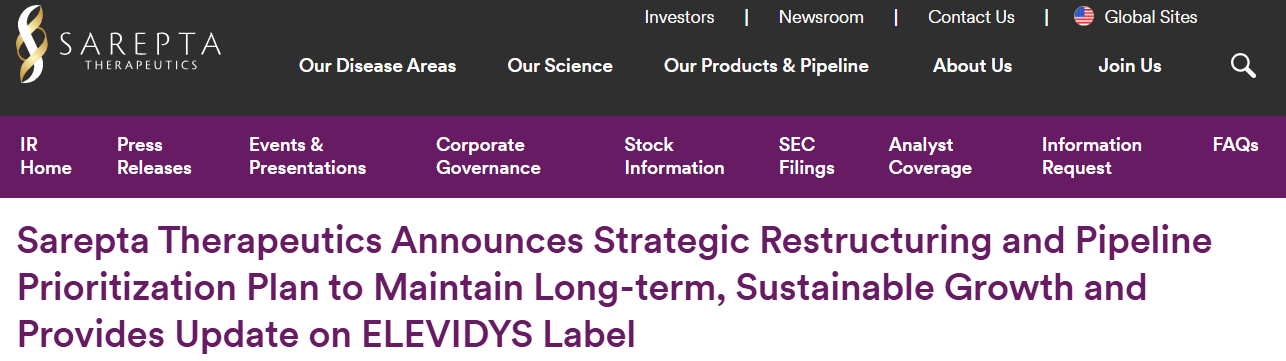Open Corporate Governance section
This screenshot has width=1286, height=361.
click(x=488, y=156)
